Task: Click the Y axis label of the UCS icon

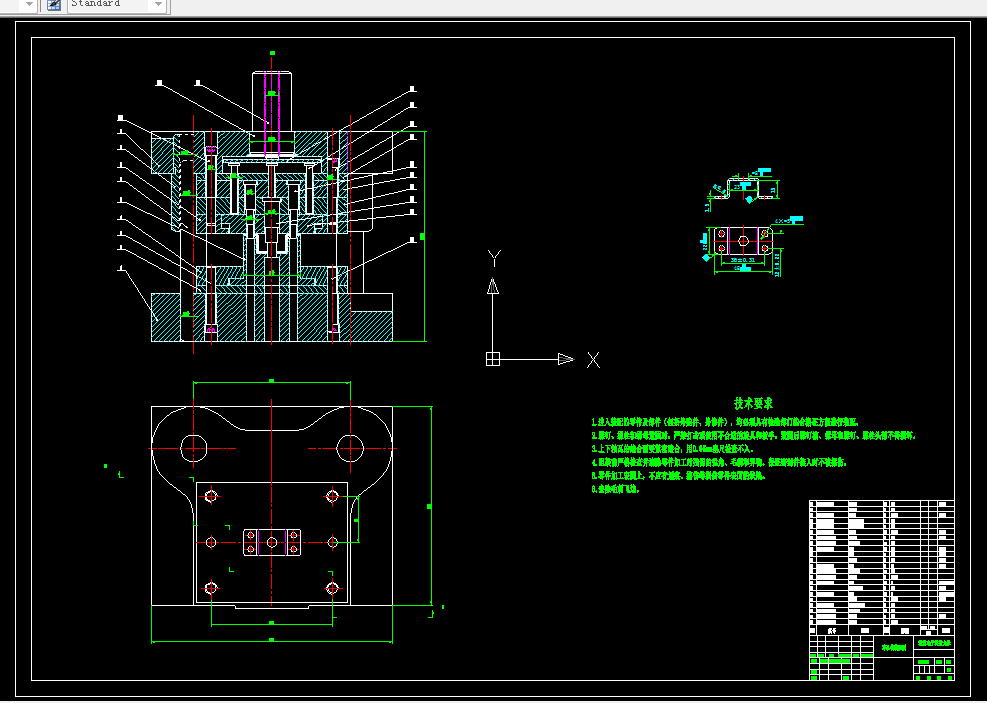Action: [x=494, y=258]
